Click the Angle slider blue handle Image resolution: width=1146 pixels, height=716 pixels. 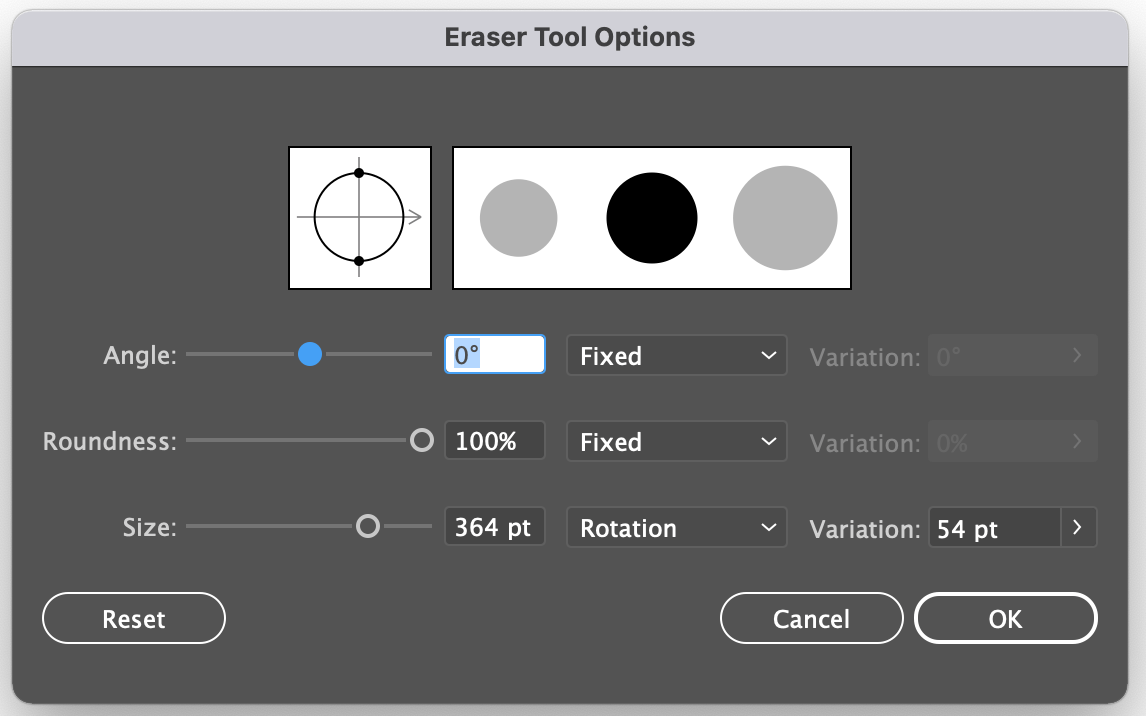point(310,354)
